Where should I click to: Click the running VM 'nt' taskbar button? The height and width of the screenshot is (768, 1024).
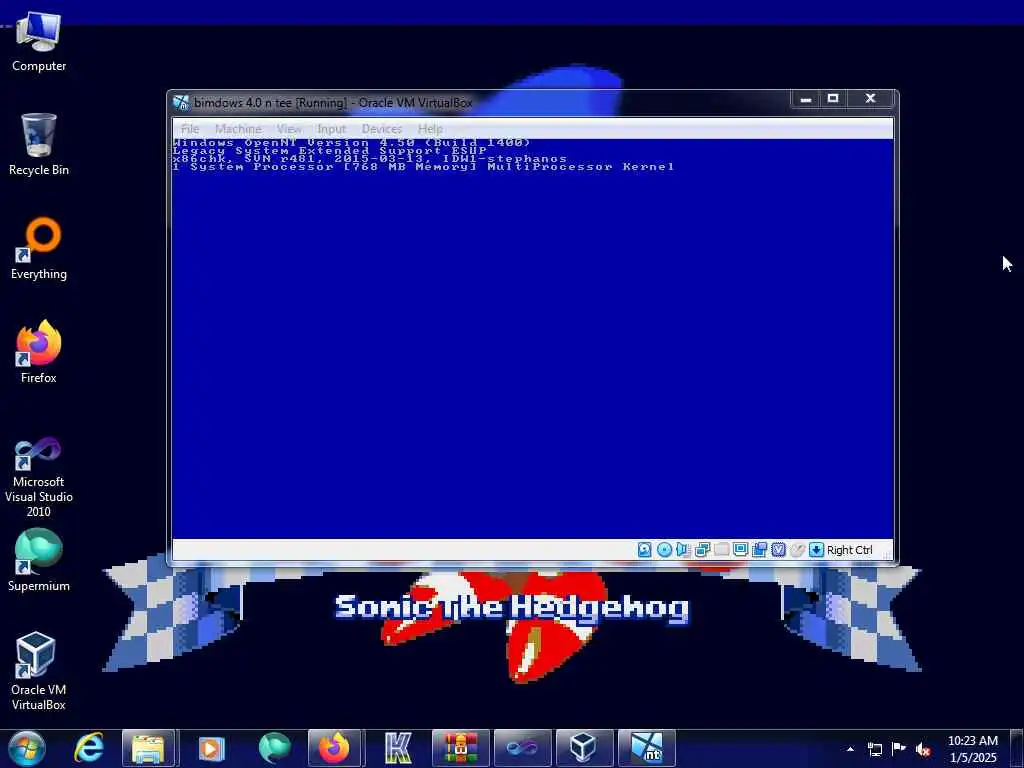click(646, 748)
